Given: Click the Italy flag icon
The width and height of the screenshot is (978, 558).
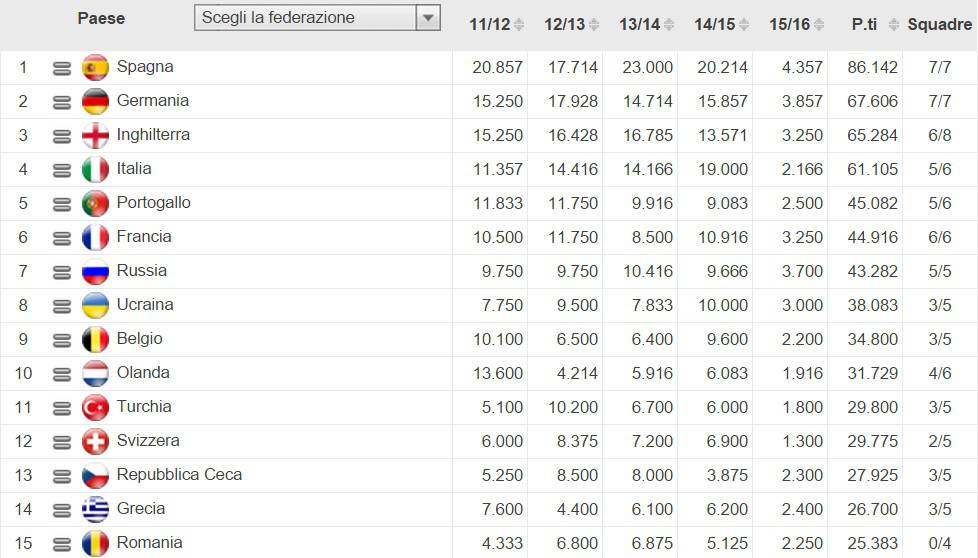Looking at the screenshot, I should click(x=95, y=169).
